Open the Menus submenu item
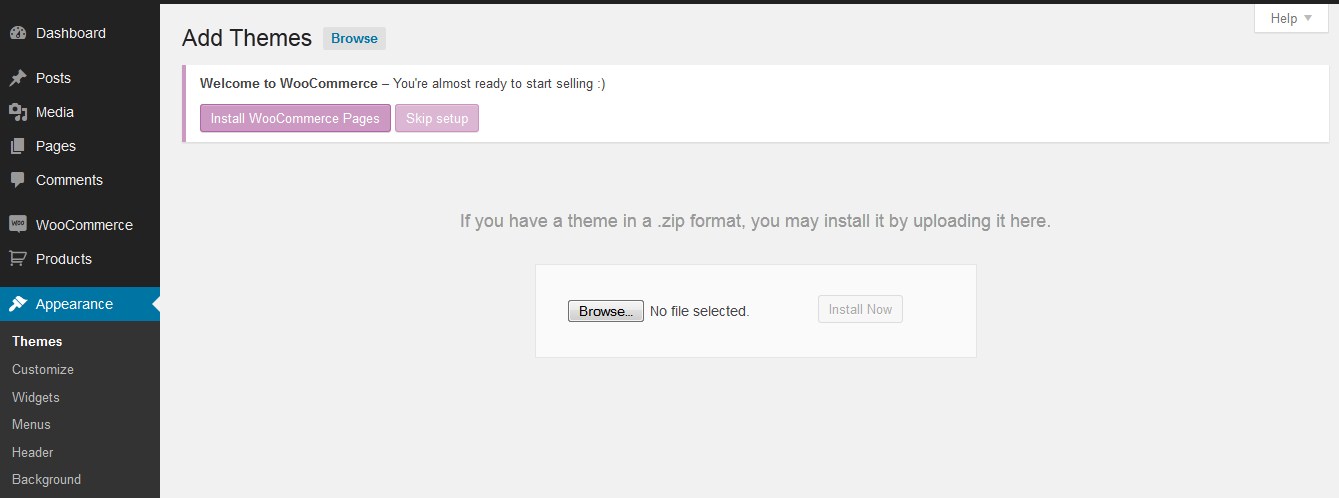The width and height of the screenshot is (1339, 498). (31, 425)
